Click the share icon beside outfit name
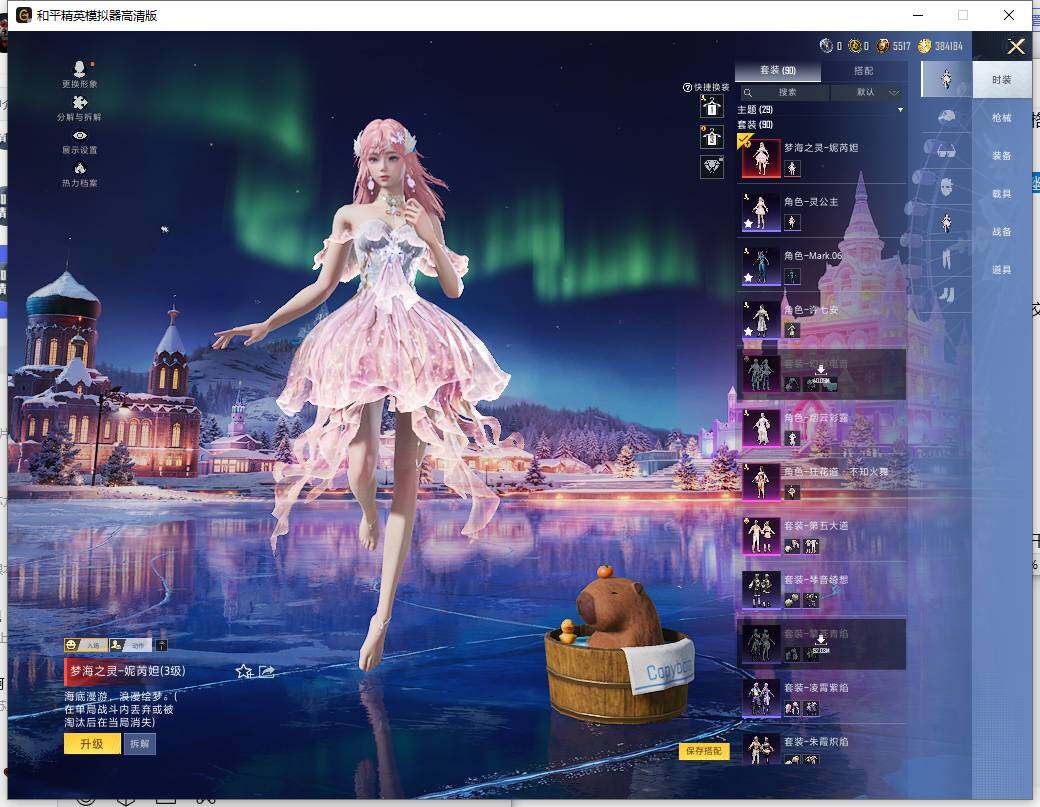 [x=266, y=671]
